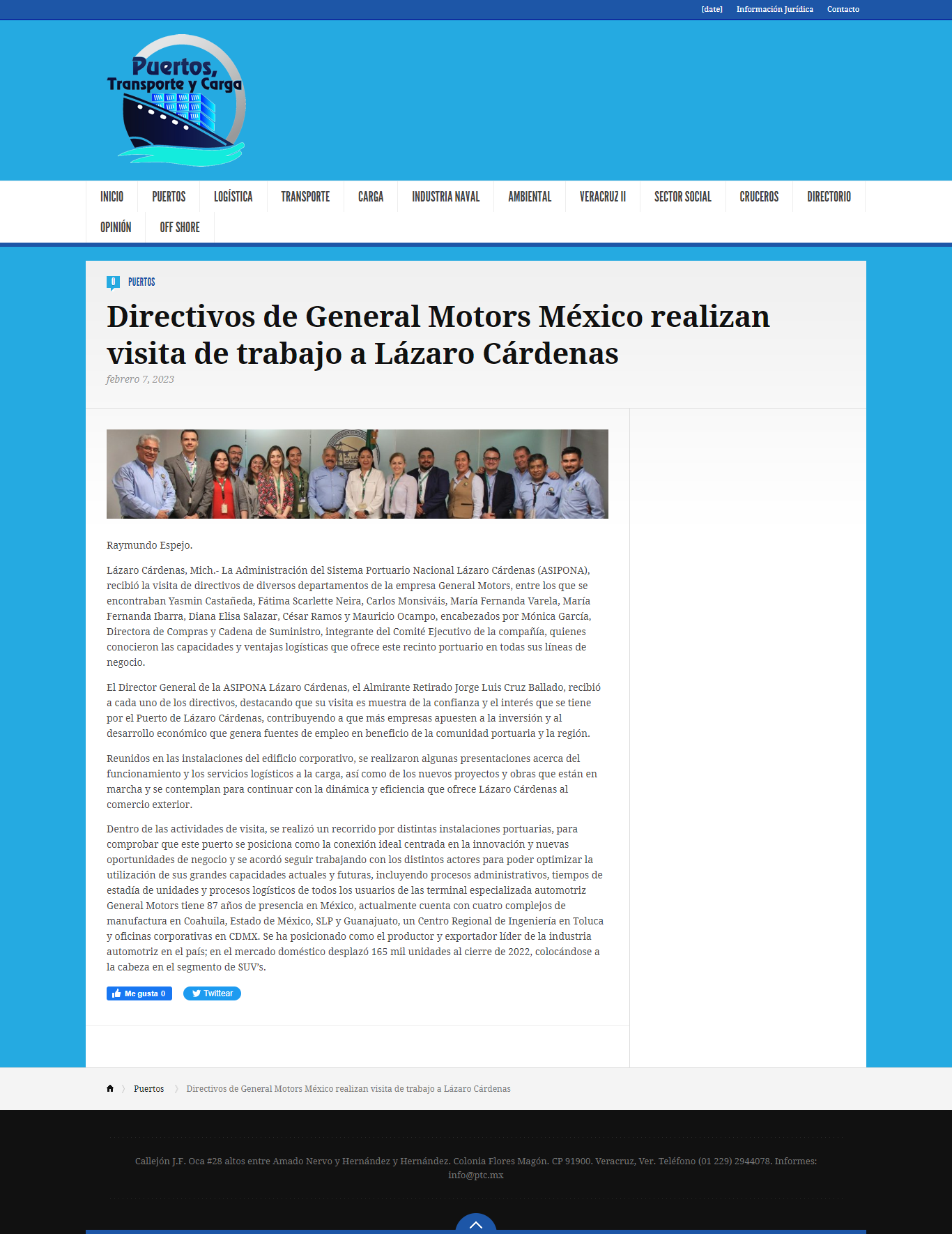Screen dimensions: 952x1234
Task: Go to the INDUSTRIA NAVAL section
Action: pyautogui.click(x=446, y=197)
